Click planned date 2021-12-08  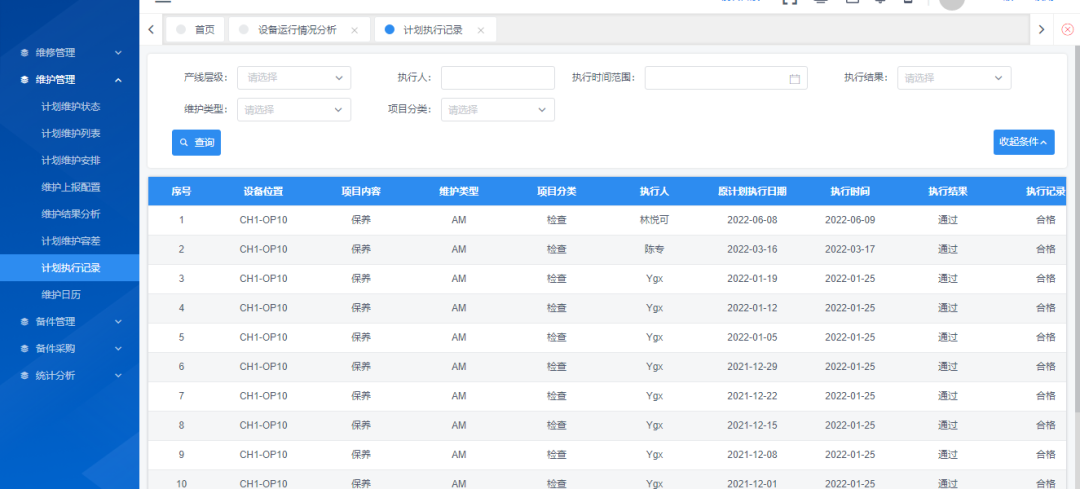pyautogui.click(x=752, y=455)
